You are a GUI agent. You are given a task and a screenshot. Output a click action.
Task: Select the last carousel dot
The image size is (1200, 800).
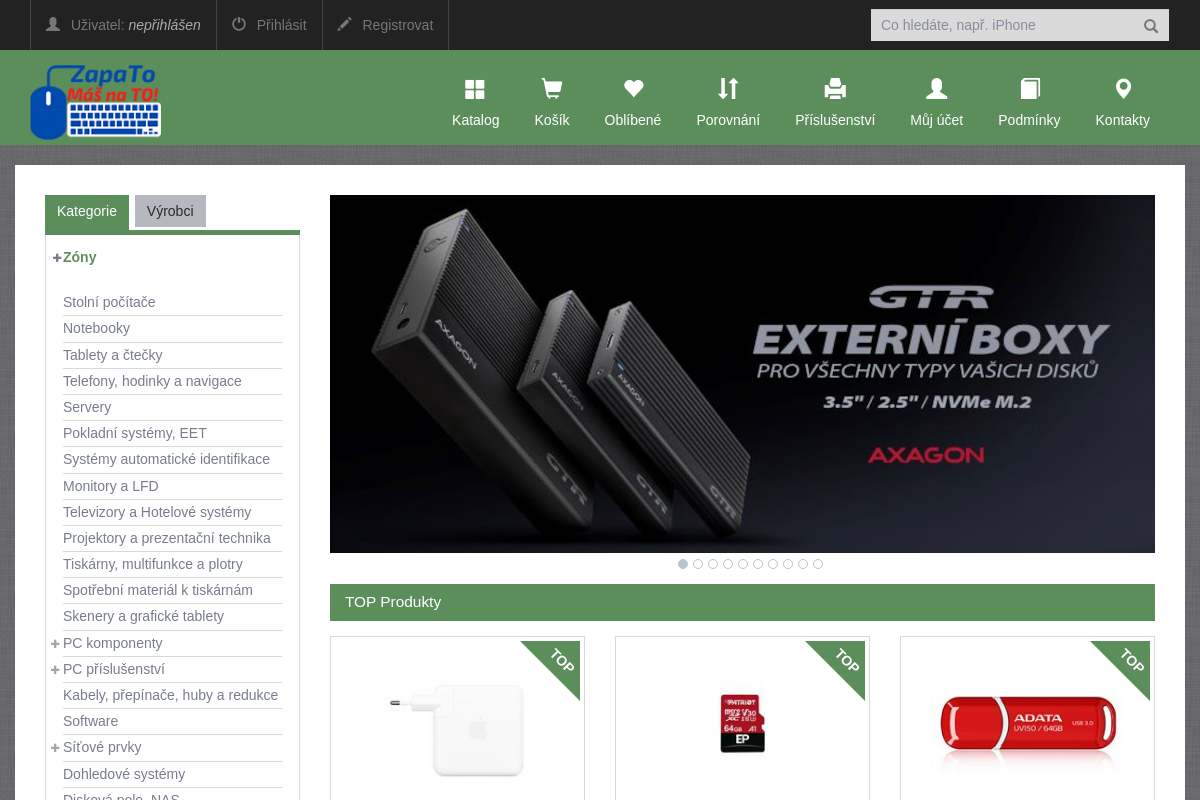click(818, 564)
